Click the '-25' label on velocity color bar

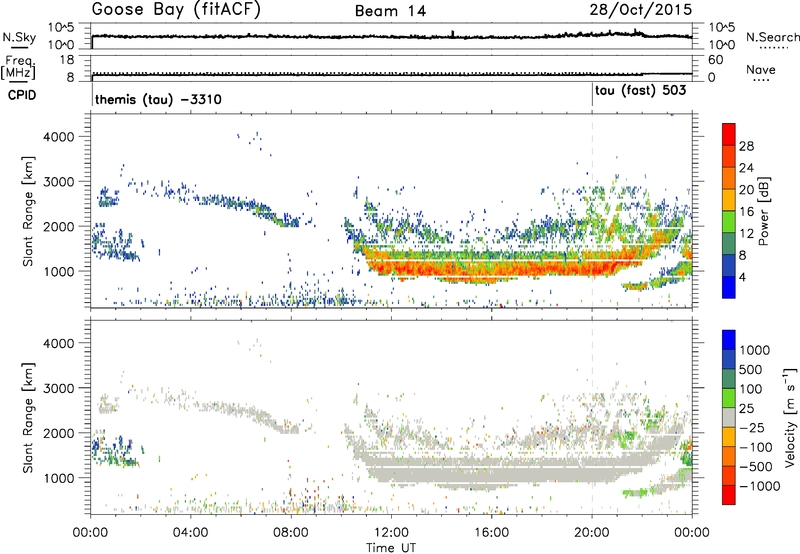pos(752,428)
